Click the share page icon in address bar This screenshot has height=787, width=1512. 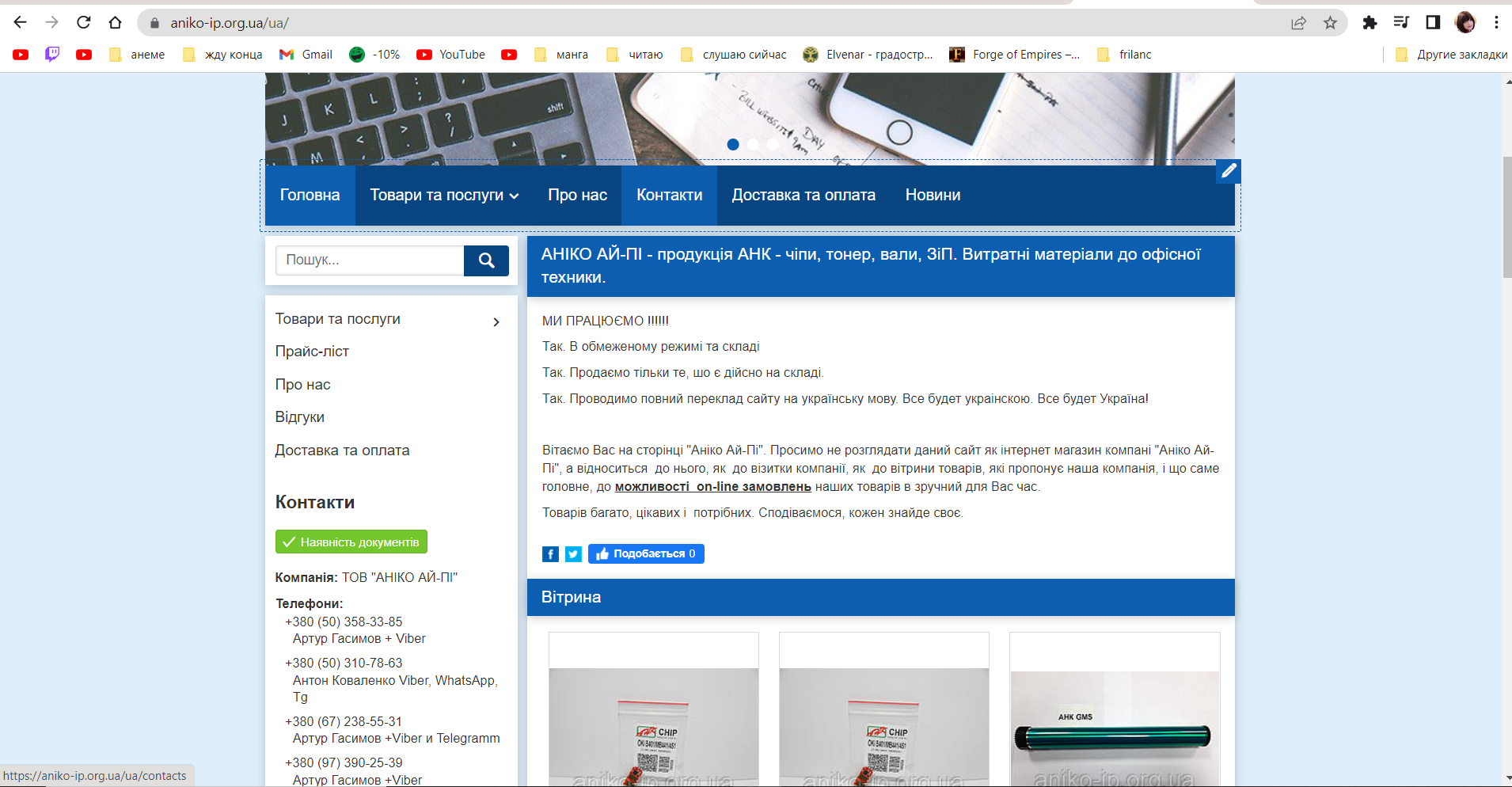(x=1298, y=23)
